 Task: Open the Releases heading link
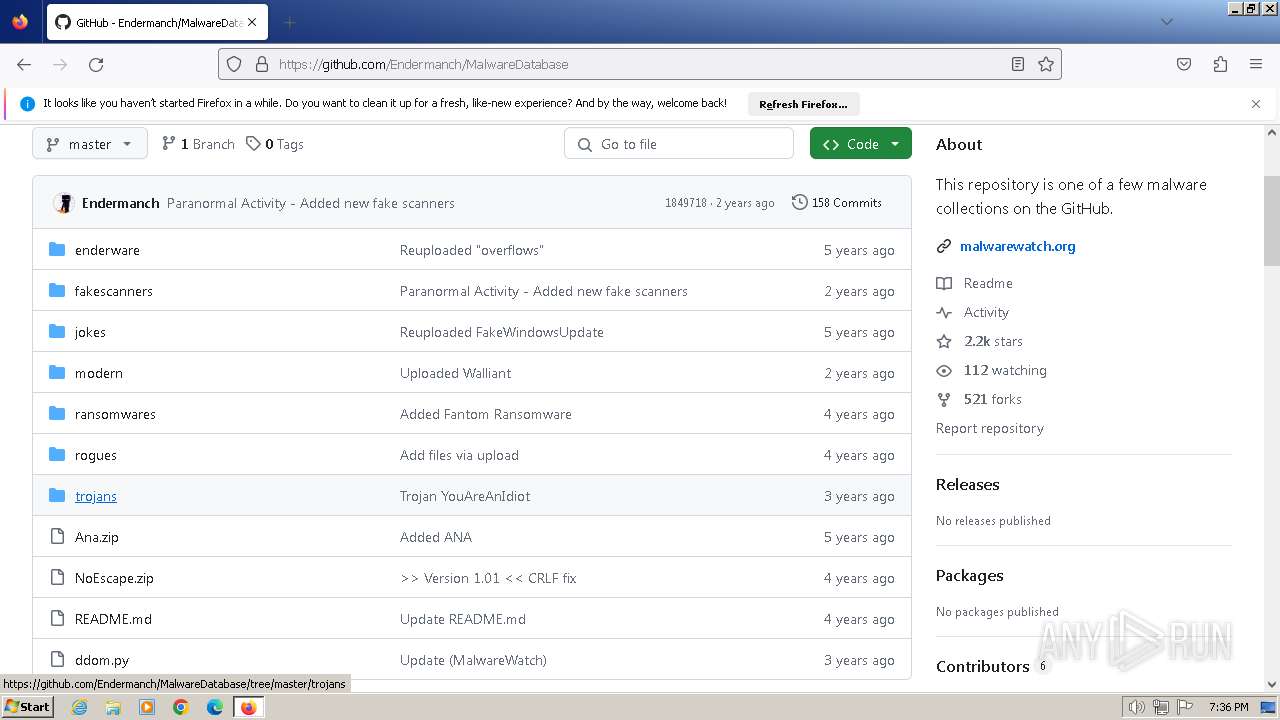968,484
